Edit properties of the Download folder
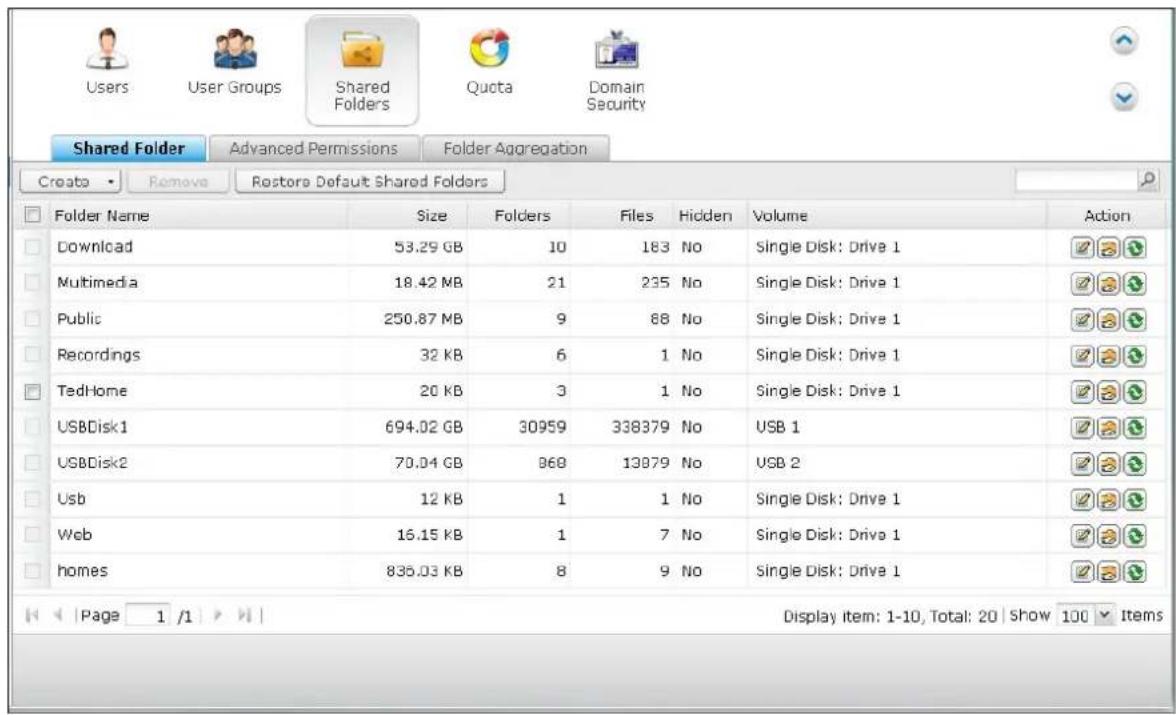 click(x=1082, y=248)
